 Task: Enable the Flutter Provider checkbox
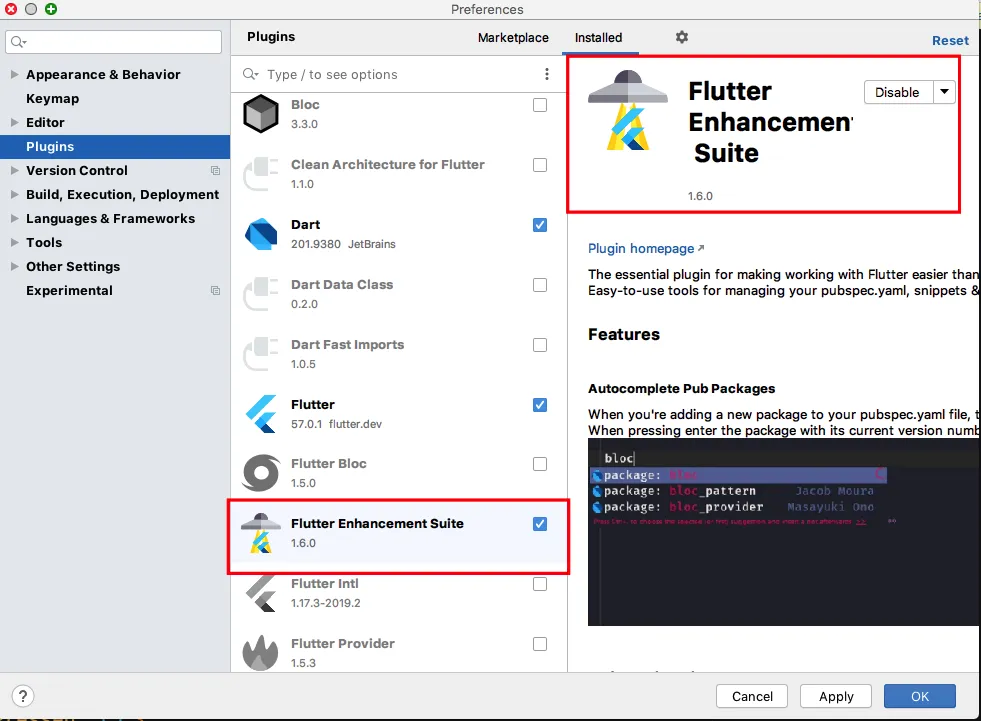click(540, 644)
